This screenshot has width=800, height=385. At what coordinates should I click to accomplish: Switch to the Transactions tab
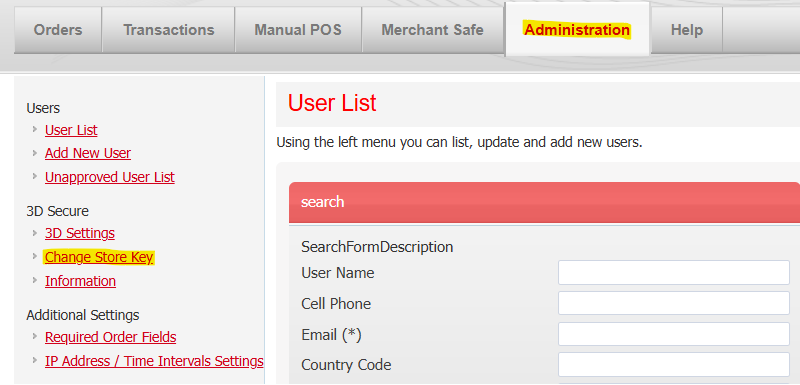coord(168,30)
